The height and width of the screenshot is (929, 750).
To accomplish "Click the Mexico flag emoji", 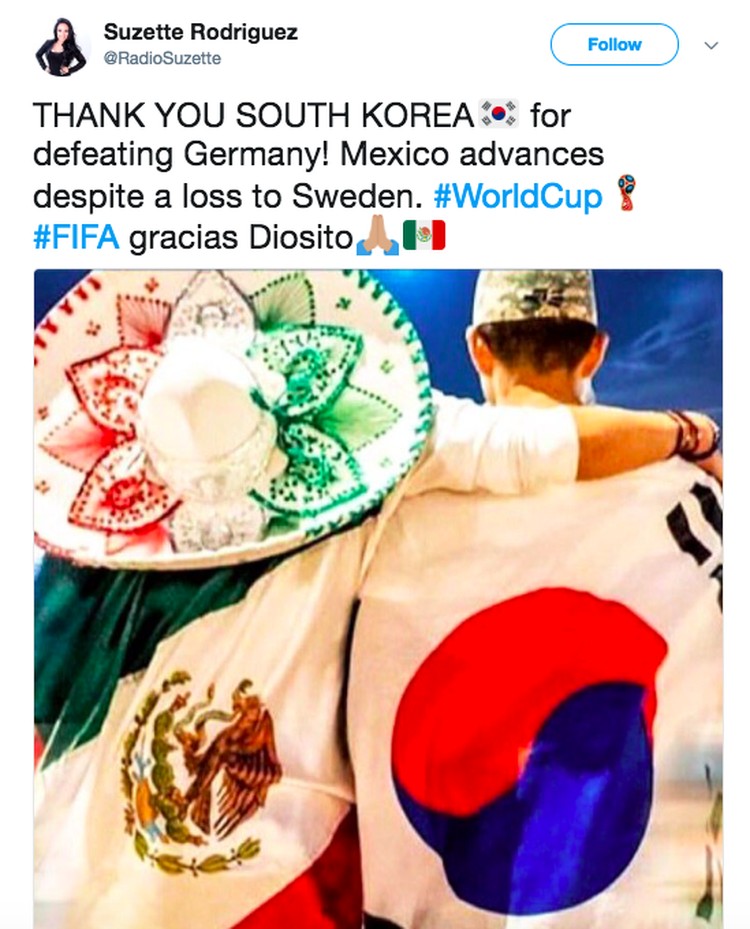I will pos(424,235).
